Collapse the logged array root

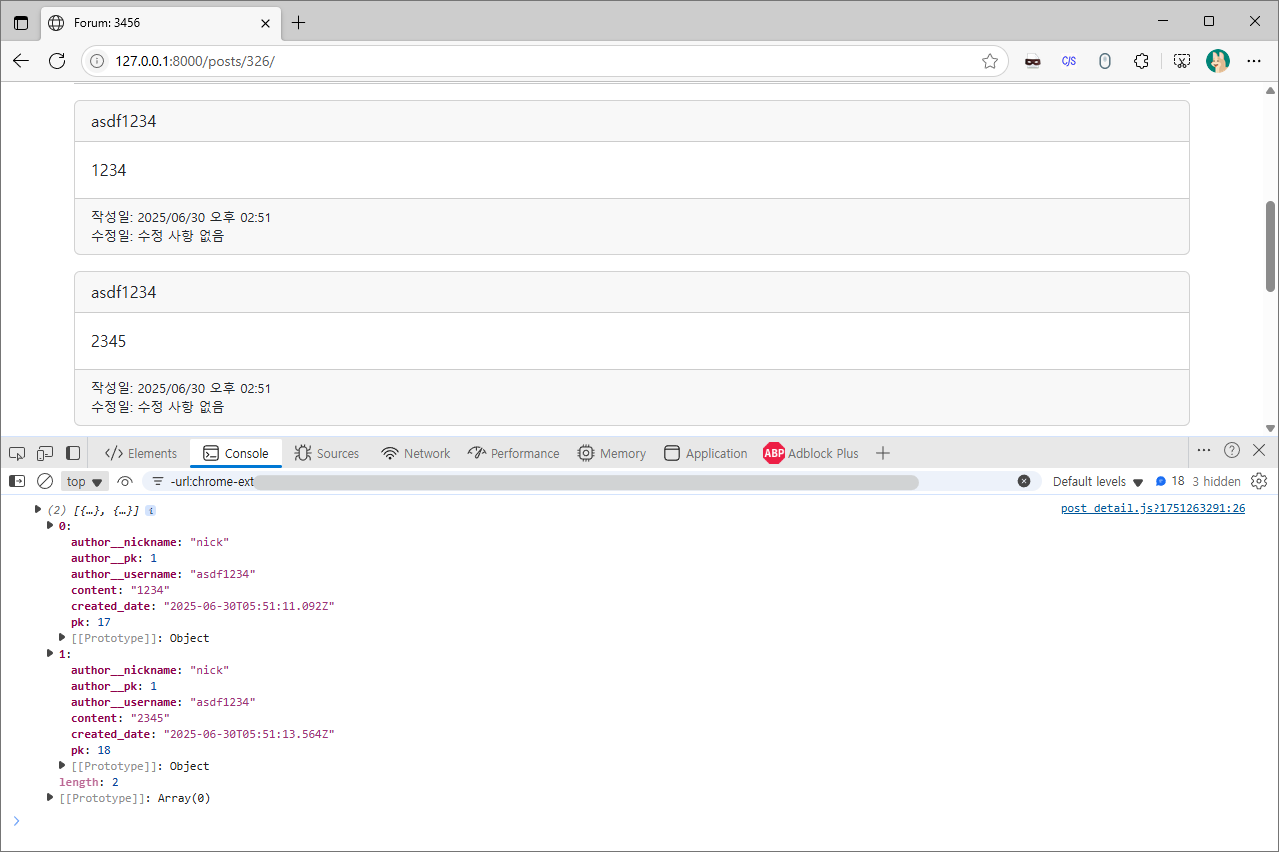(38, 509)
